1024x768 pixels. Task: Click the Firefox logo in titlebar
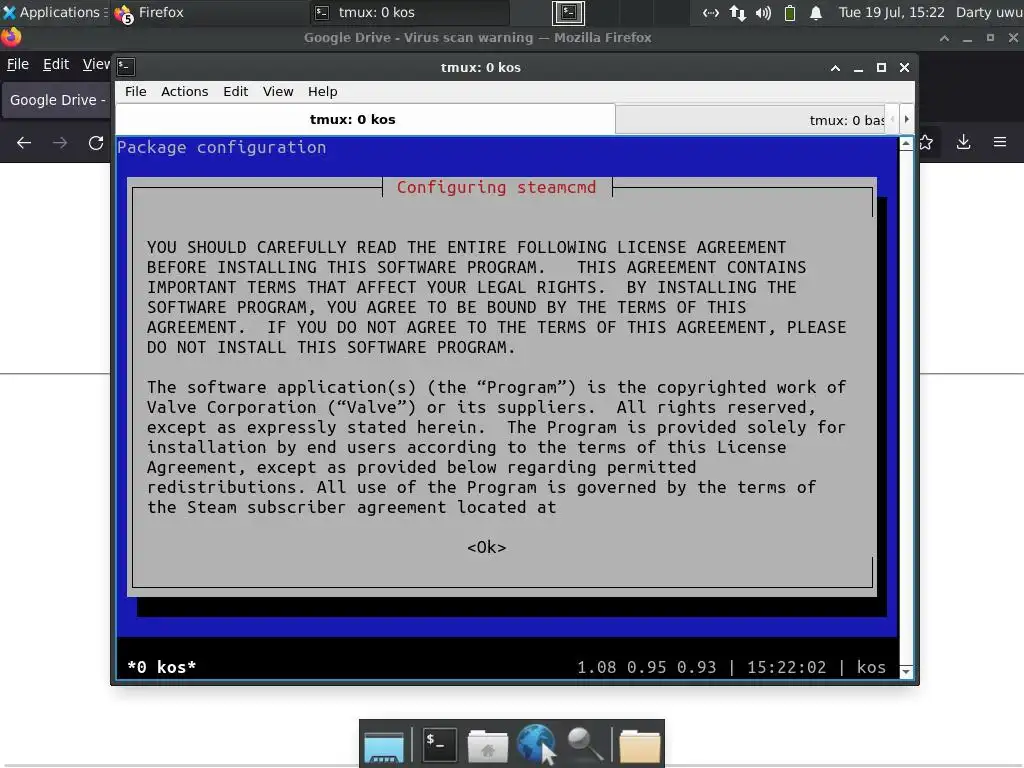(11, 37)
